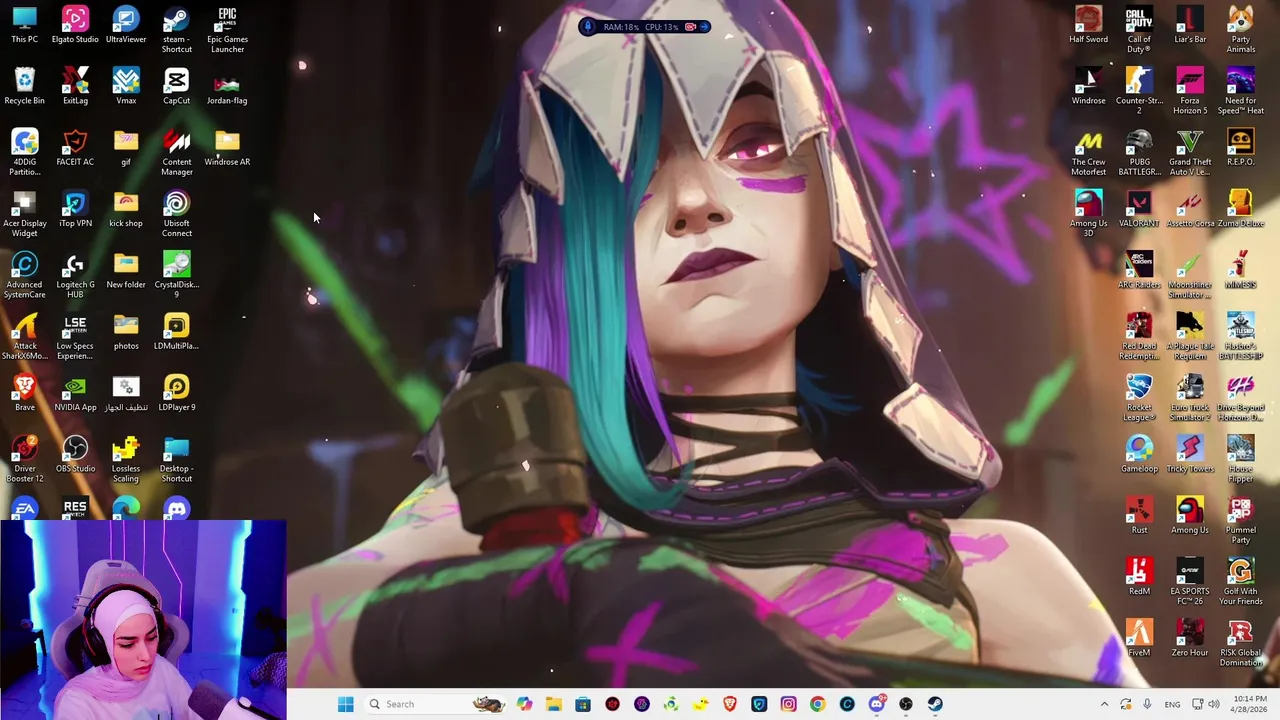Open RISK Global Domination
The height and width of the screenshot is (720, 1280).
click(x=1240, y=643)
